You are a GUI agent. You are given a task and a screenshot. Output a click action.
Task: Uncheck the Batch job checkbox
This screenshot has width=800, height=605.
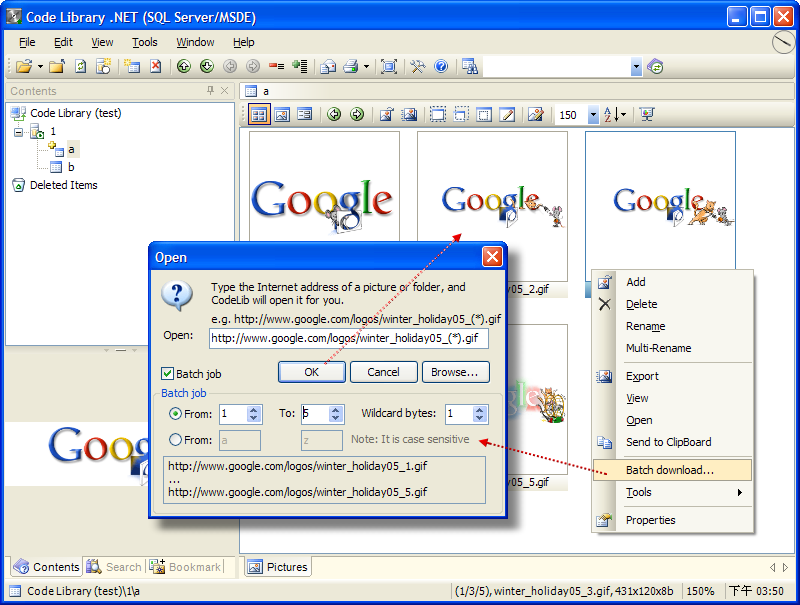click(x=167, y=374)
